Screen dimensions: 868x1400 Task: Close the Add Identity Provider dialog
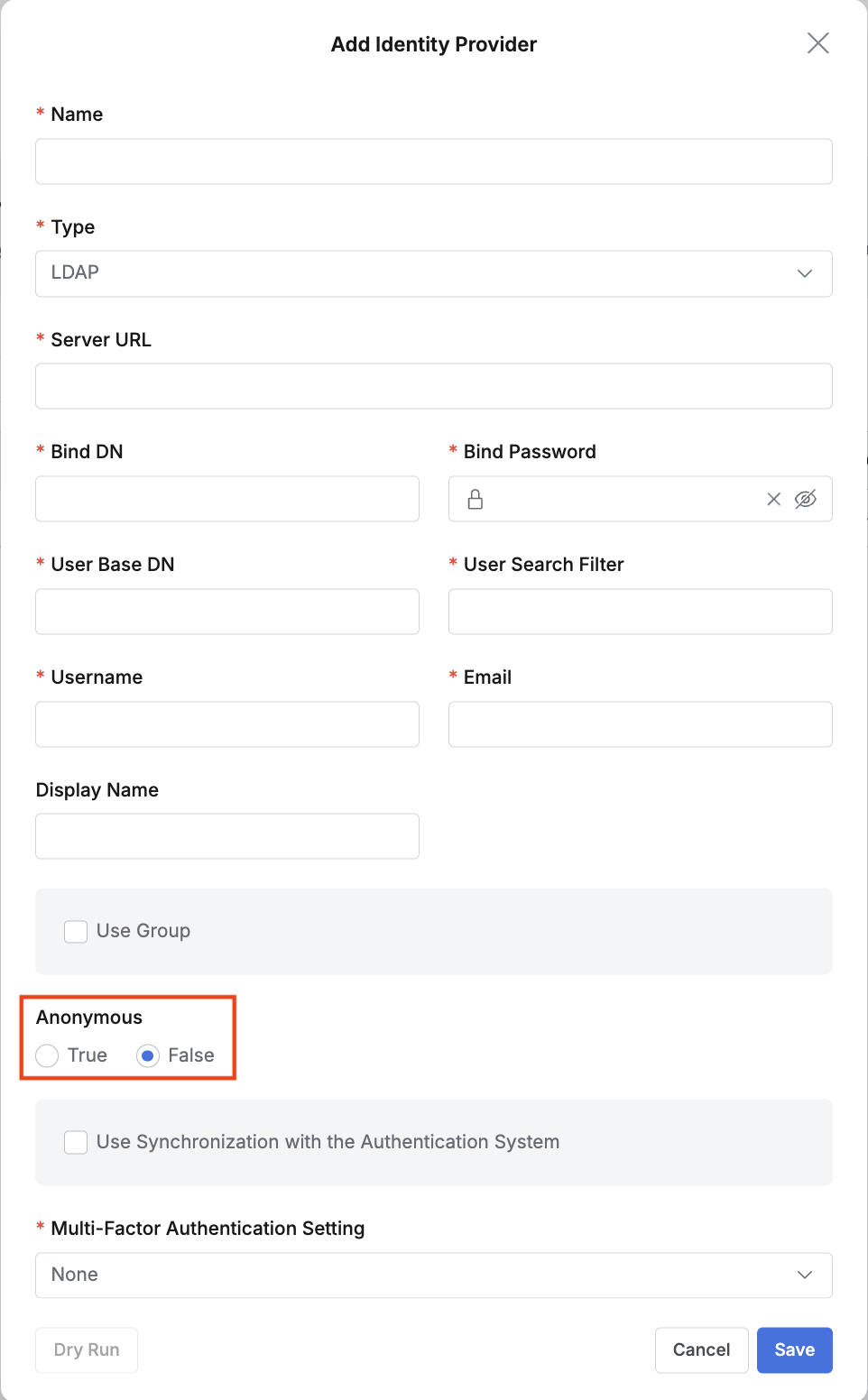click(x=817, y=43)
